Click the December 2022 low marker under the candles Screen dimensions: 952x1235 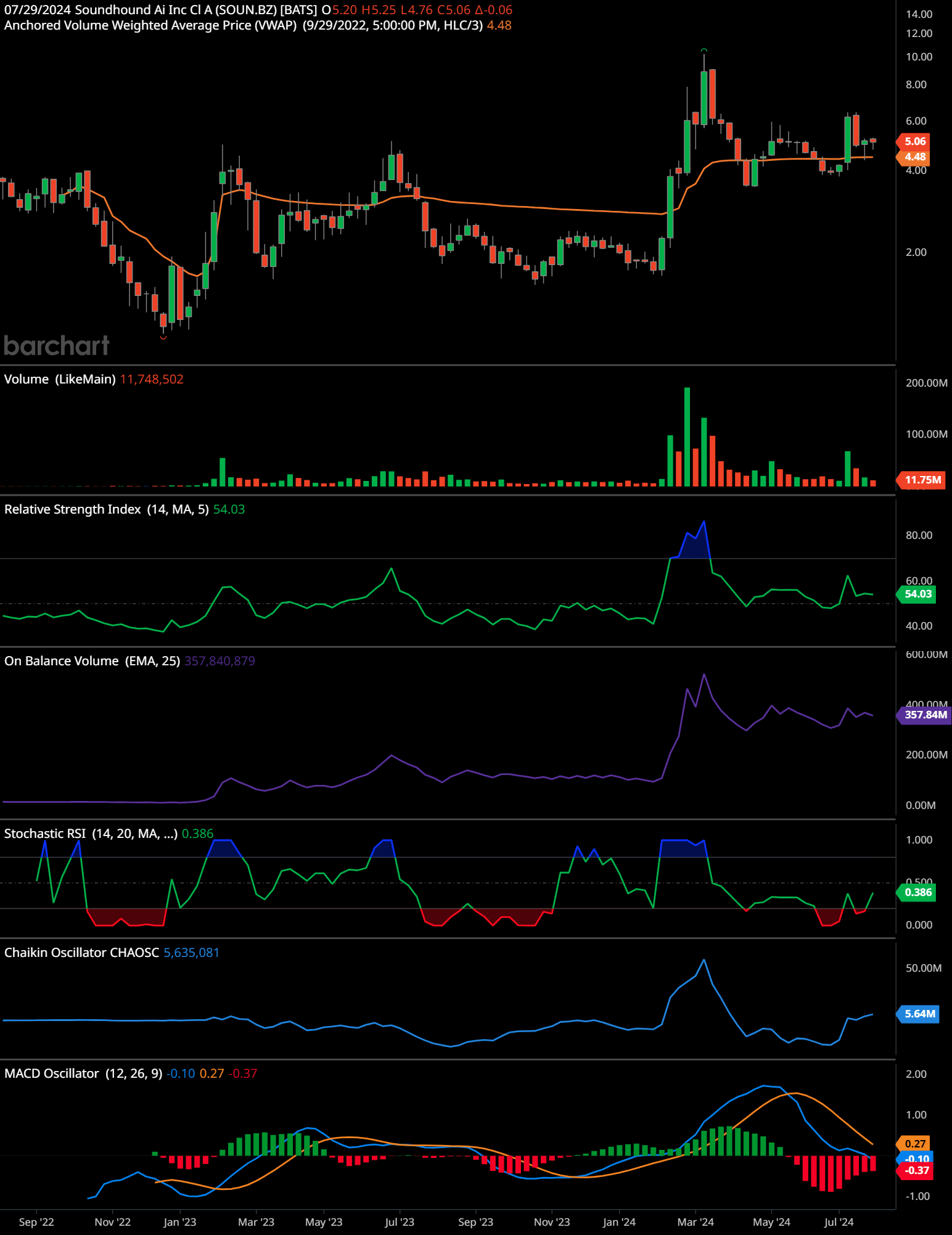pyautogui.click(x=163, y=338)
